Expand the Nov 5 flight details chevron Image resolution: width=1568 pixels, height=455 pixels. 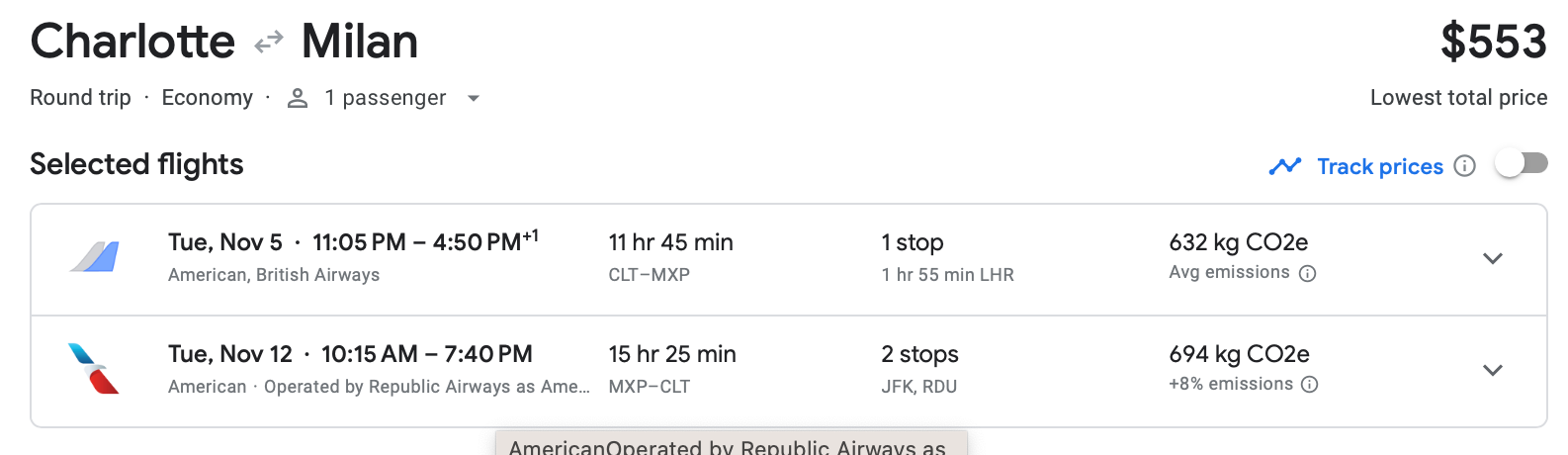tap(1492, 259)
